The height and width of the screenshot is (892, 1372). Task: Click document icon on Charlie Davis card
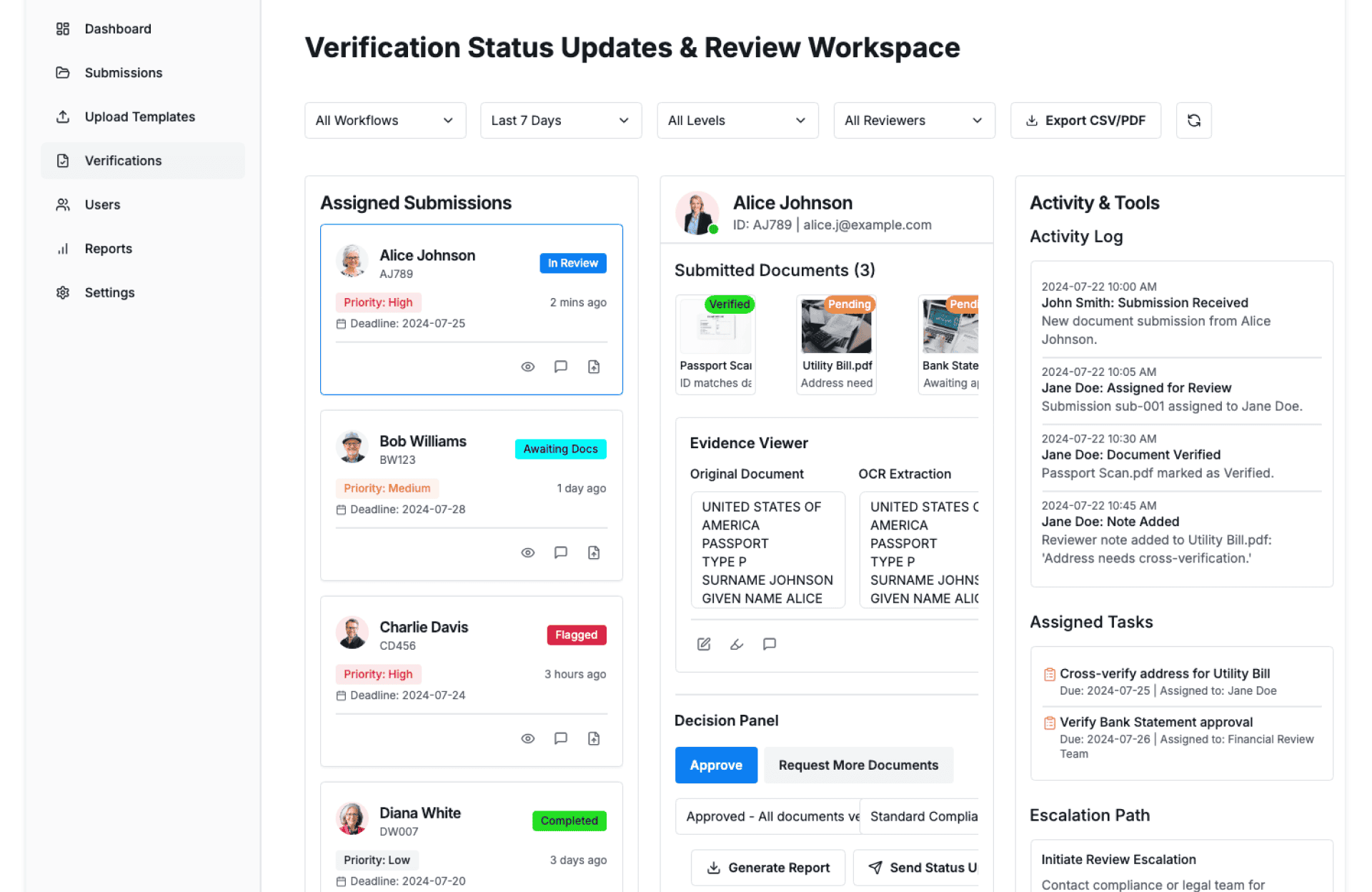(593, 738)
